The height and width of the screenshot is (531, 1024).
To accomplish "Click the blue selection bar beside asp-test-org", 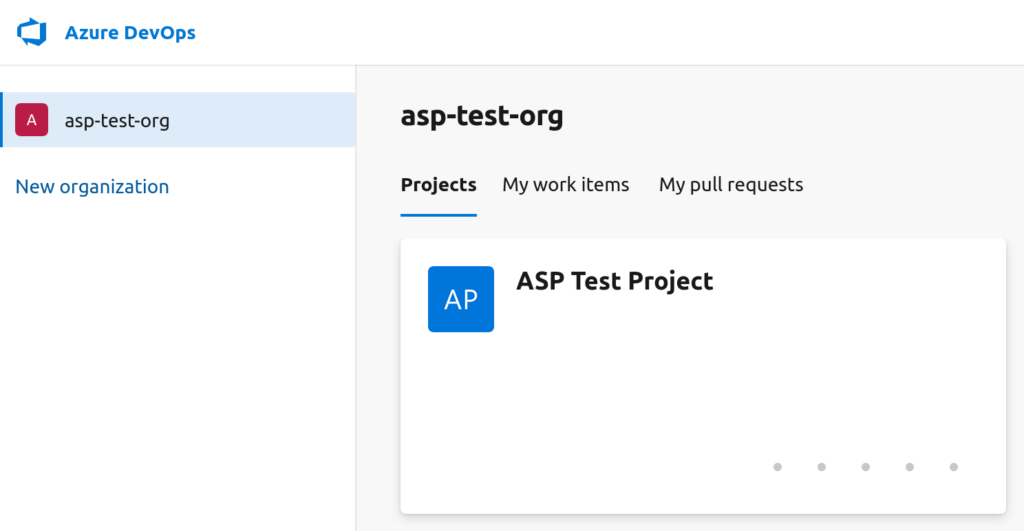I will point(1,120).
